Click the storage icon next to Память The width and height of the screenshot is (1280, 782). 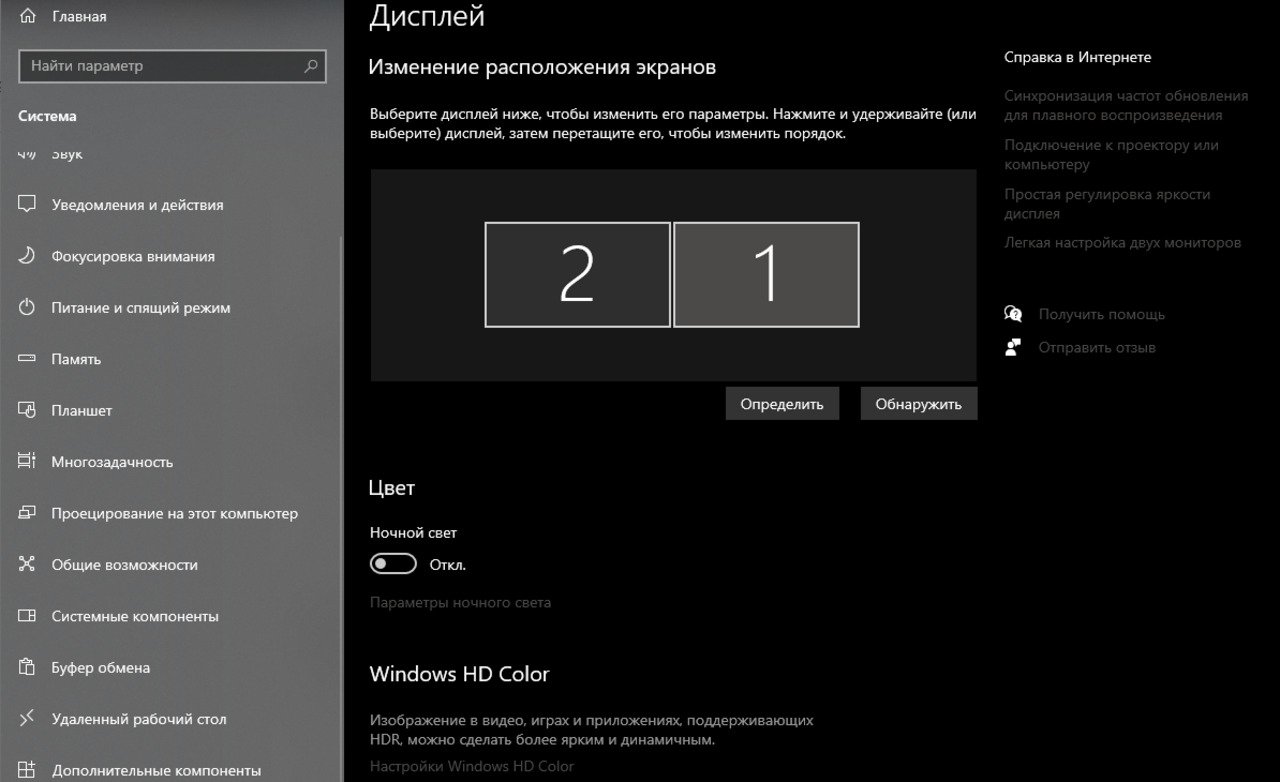coord(27,359)
